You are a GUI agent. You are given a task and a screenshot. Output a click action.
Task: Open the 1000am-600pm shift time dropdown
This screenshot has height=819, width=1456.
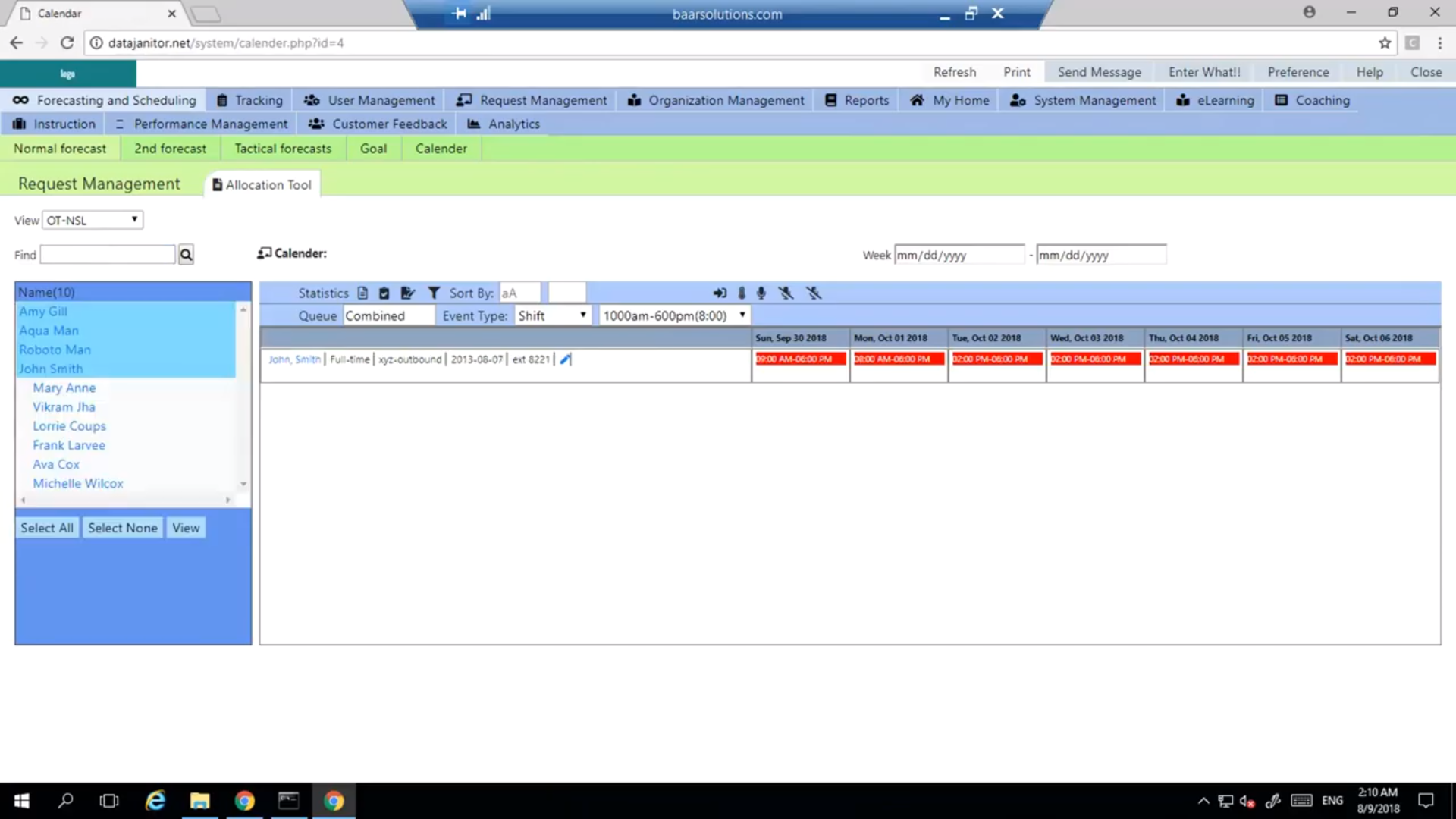(673, 315)
